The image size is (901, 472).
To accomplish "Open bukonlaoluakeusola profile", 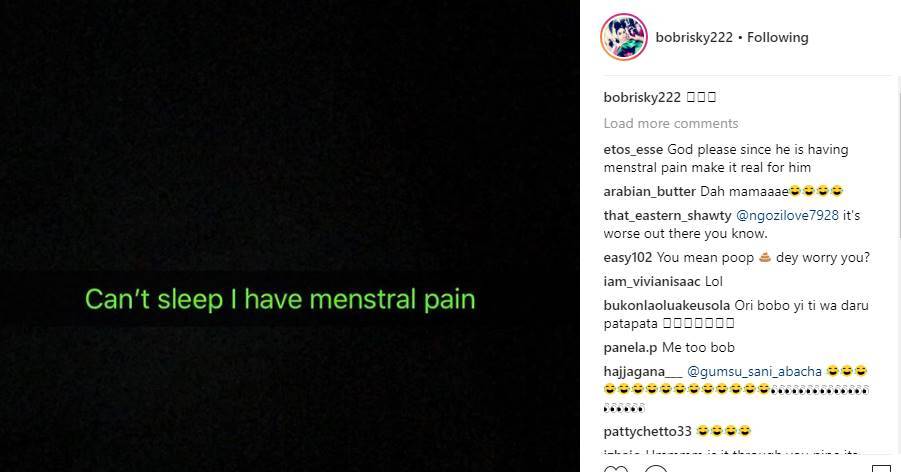I will pyautogui.click(x=667, y=305).
